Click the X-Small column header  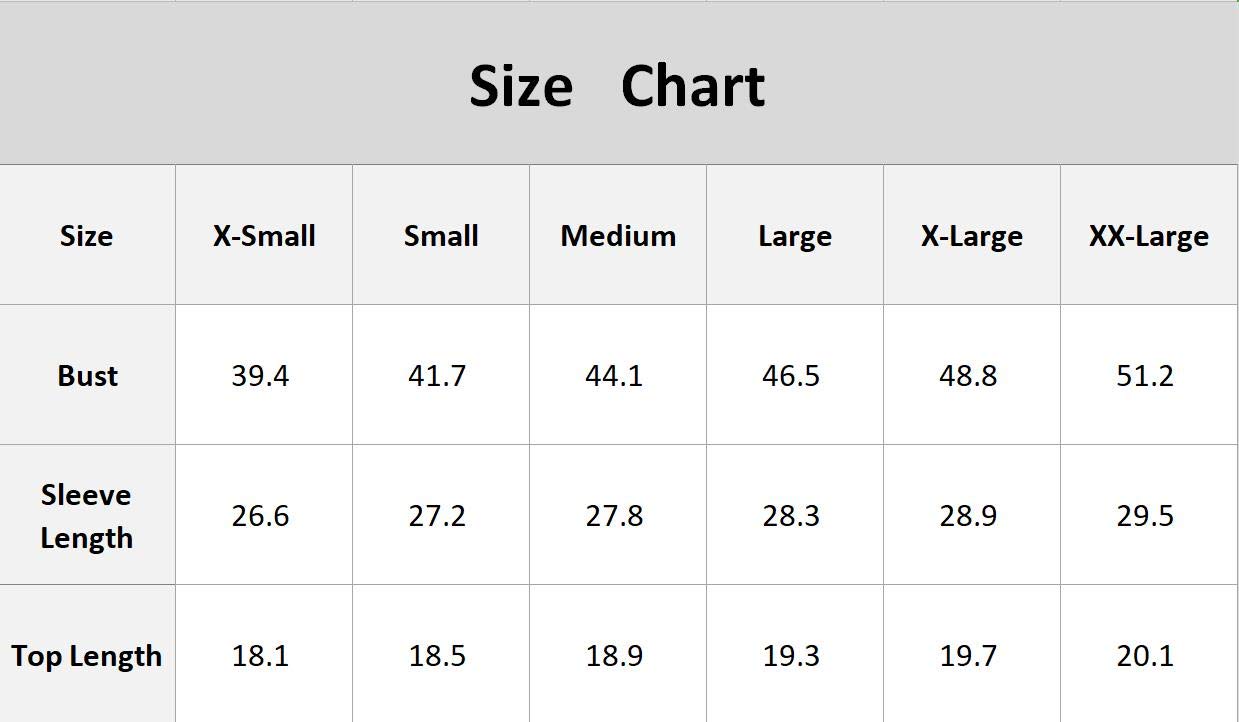tap(264, 236)
